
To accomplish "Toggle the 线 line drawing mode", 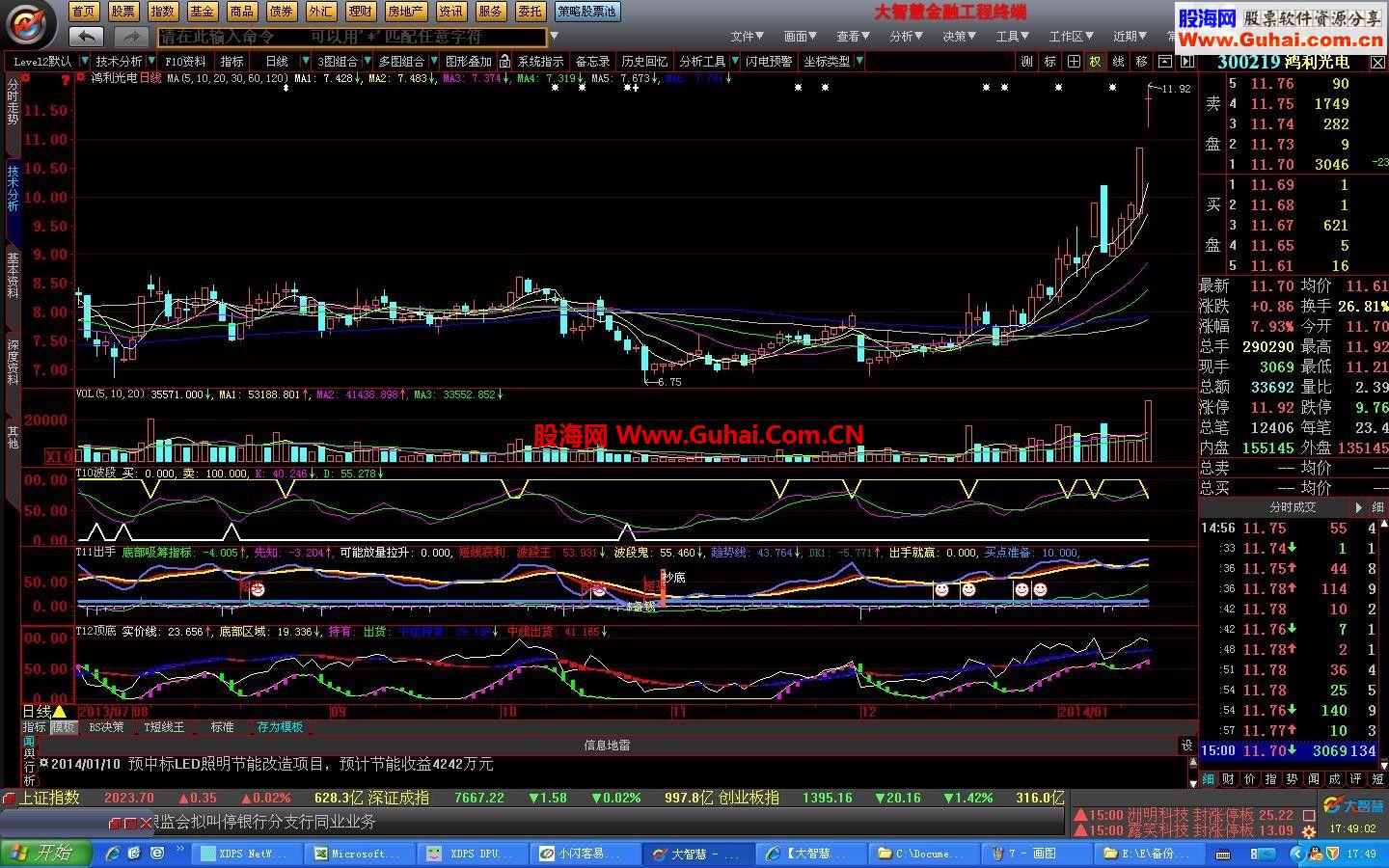I will pos(1119,61).
